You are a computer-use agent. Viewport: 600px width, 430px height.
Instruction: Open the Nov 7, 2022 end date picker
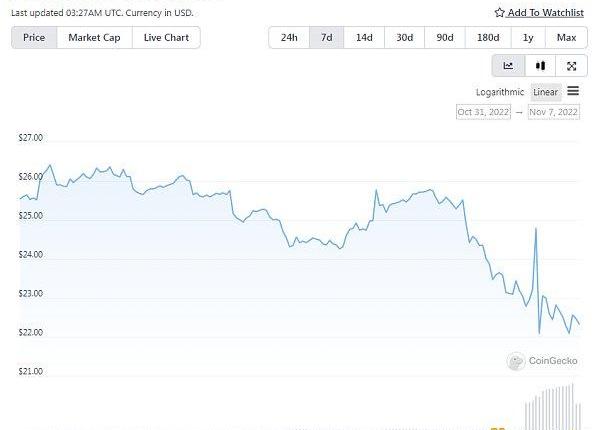coord(554,112)
